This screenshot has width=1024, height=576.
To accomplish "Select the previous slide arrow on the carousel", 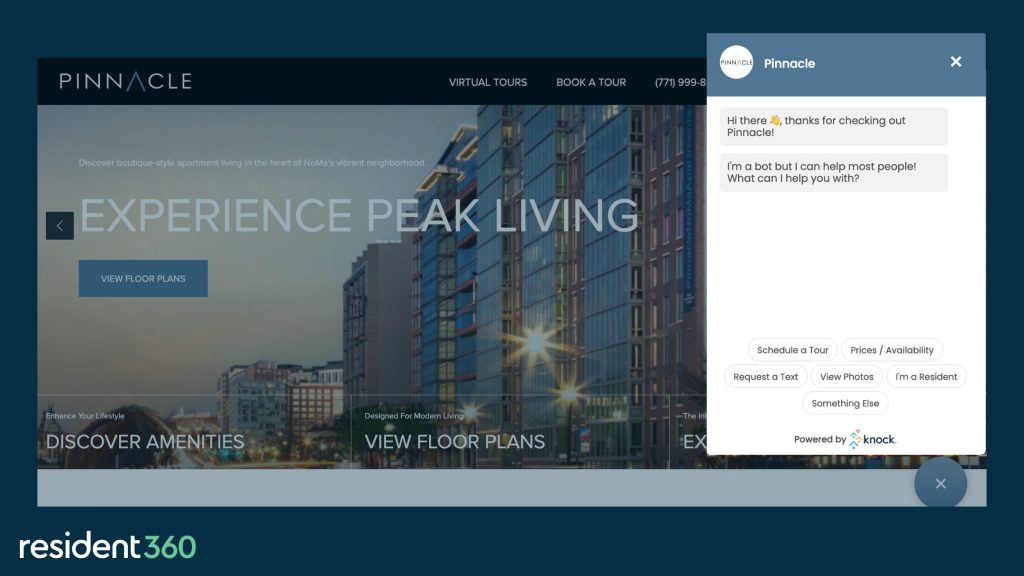I will (x=60, y=225).
